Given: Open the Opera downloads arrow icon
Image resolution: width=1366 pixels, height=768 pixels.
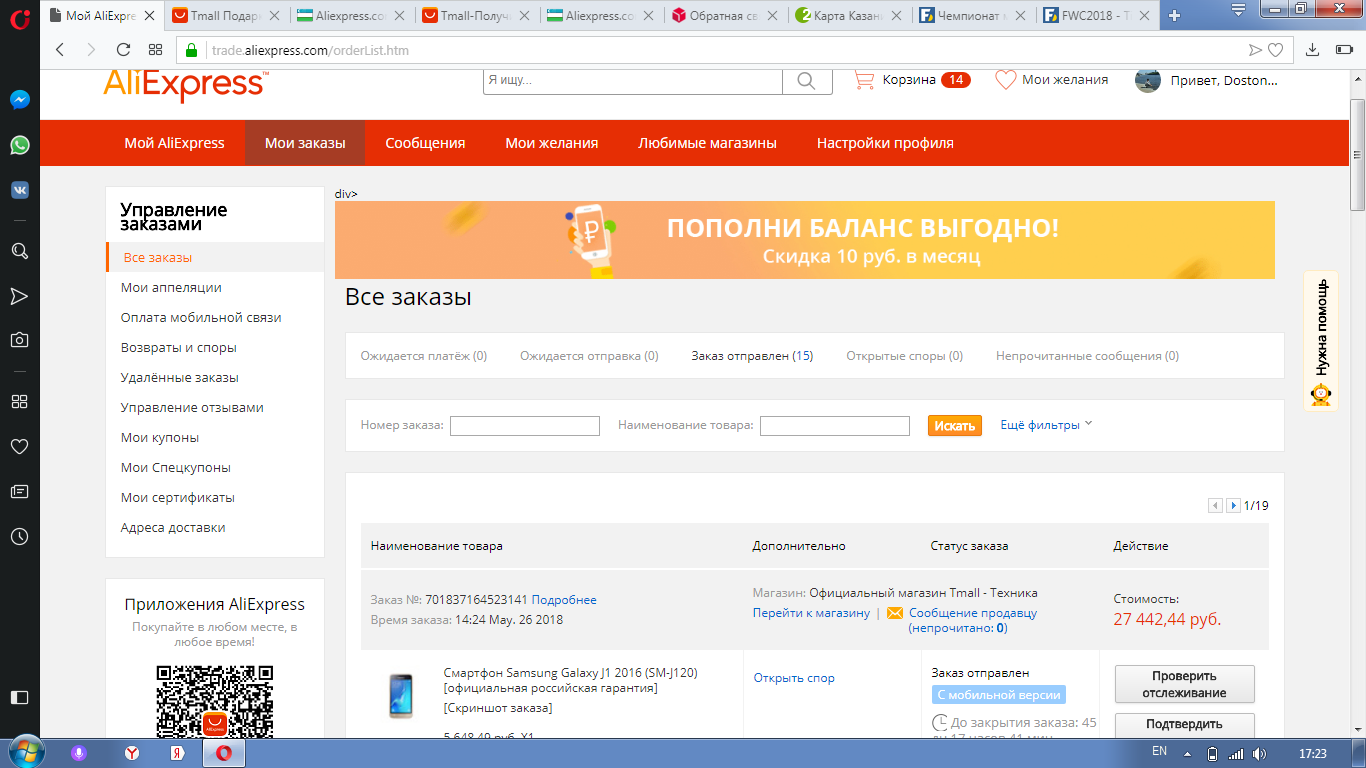Looking at the screenshot, I should 1313,50.
